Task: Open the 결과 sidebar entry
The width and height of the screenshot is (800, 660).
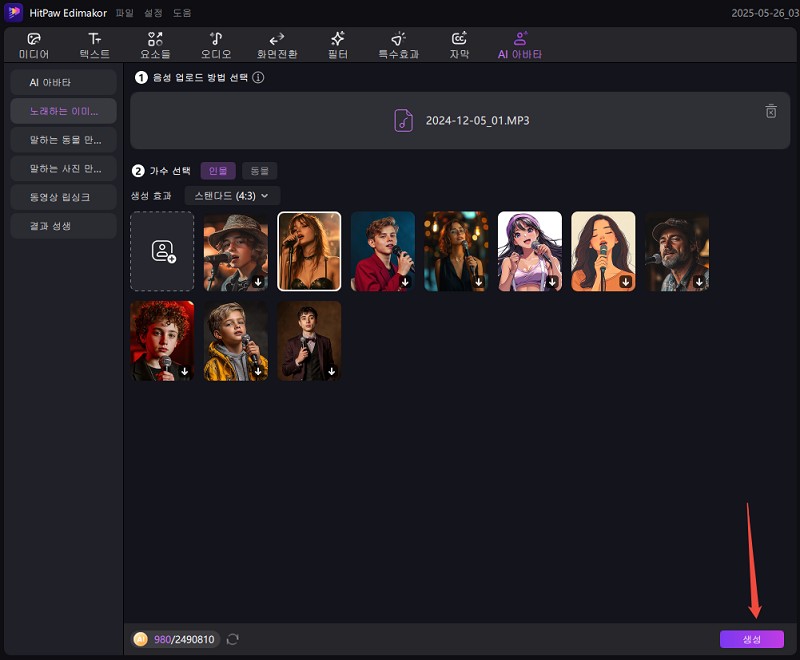Action: (x=63, y=226)
